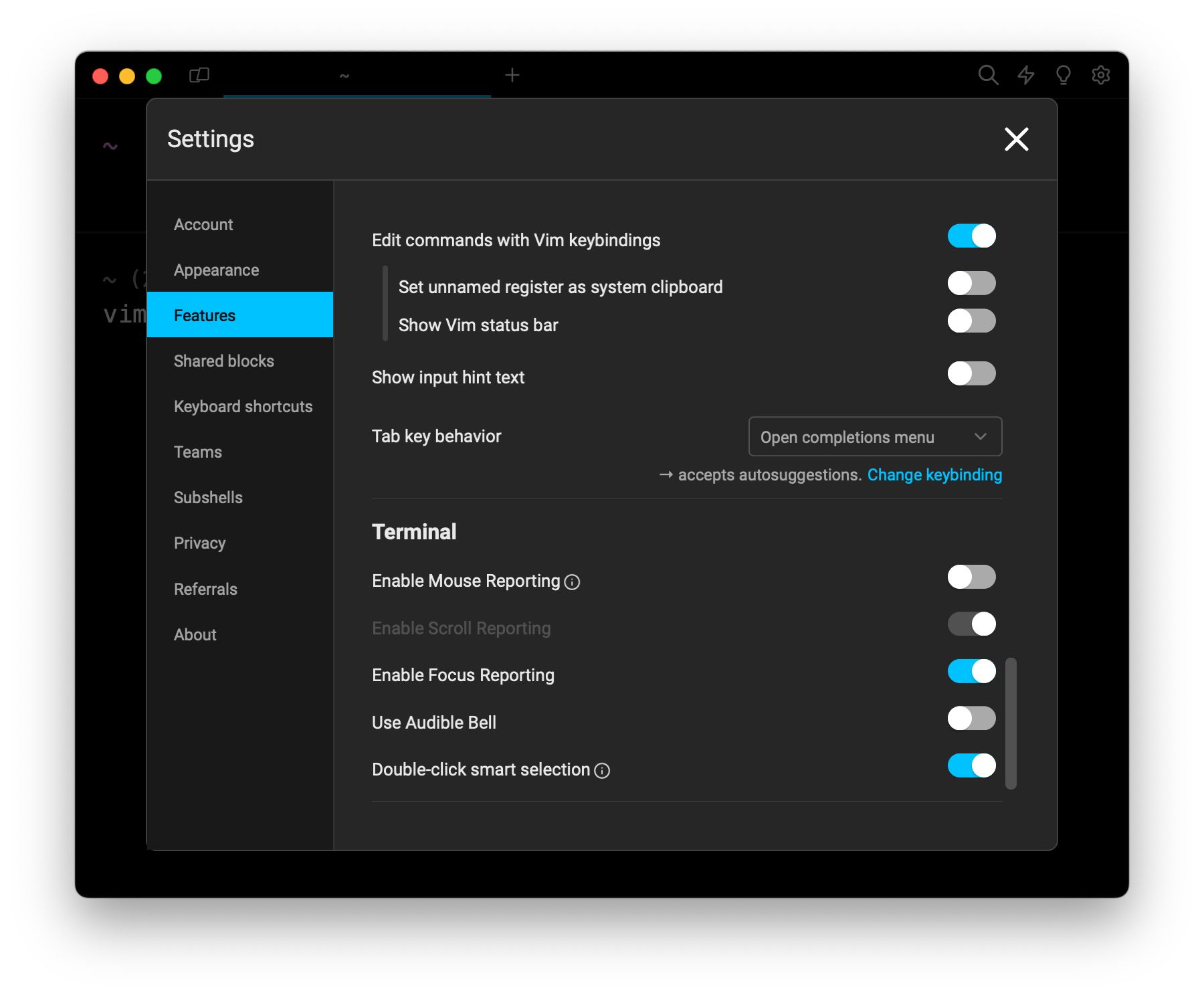Add a new tab with plus icon
The height and width of the screenshot is (997, 1204).
[512, 75]
